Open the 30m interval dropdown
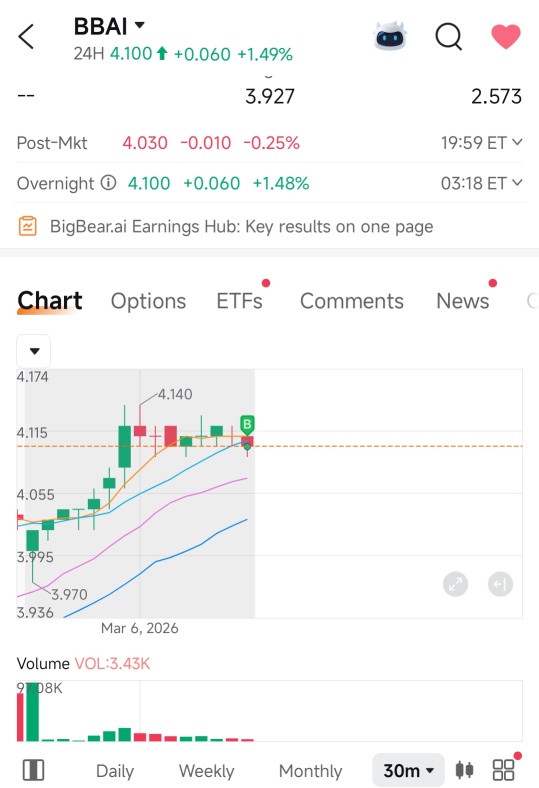This screenshot has width=539, height=788. [x=408, y=770]
